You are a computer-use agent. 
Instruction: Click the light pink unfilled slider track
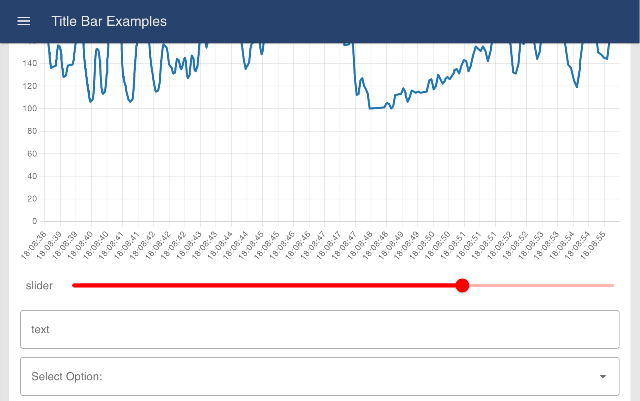click(540, 286)
